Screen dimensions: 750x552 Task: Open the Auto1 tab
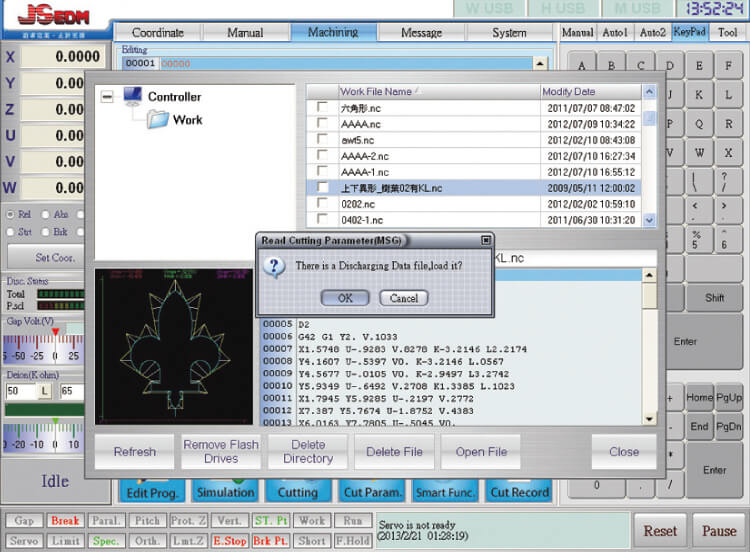(x=615, y=32)
